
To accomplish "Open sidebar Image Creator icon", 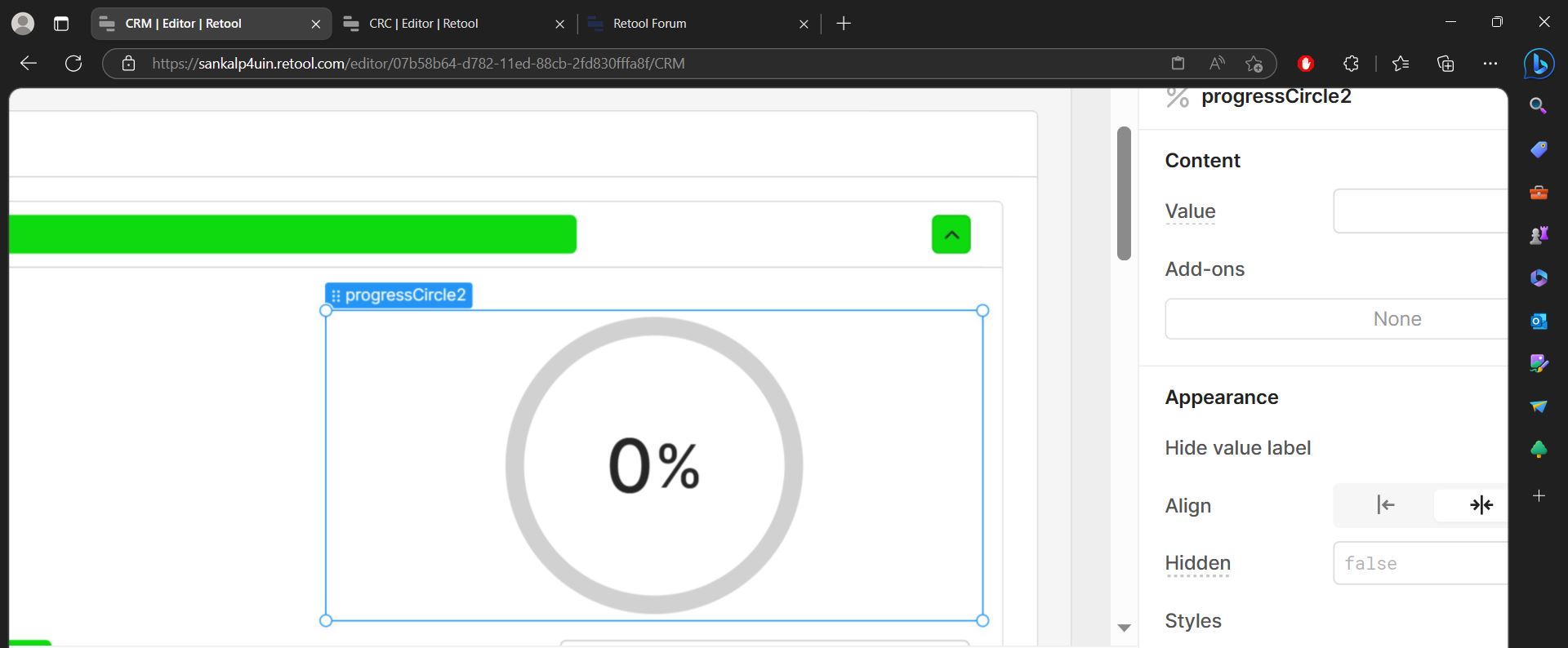I will [1539, 363].
